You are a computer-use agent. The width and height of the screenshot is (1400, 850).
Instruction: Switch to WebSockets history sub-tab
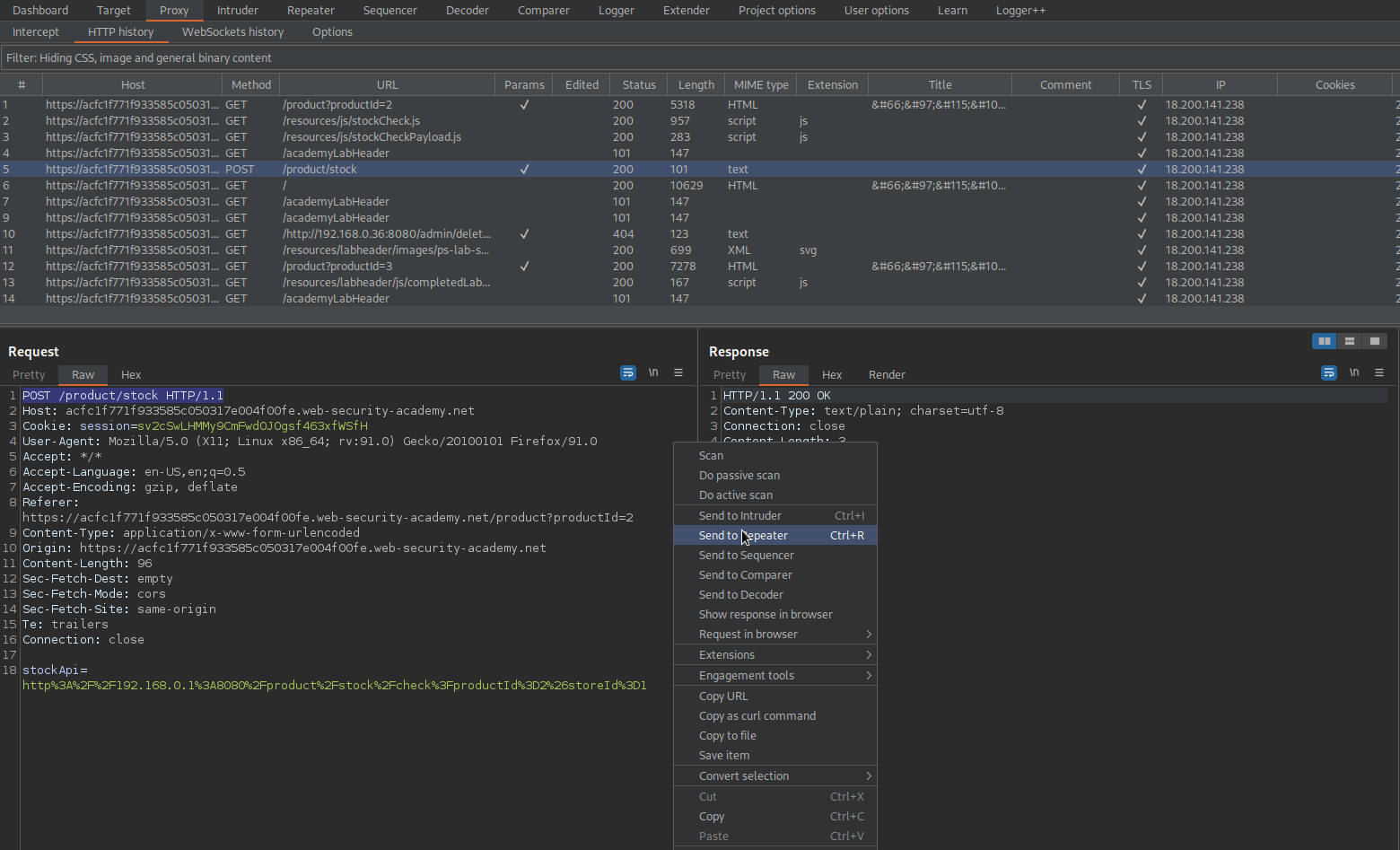coord(232,32)
